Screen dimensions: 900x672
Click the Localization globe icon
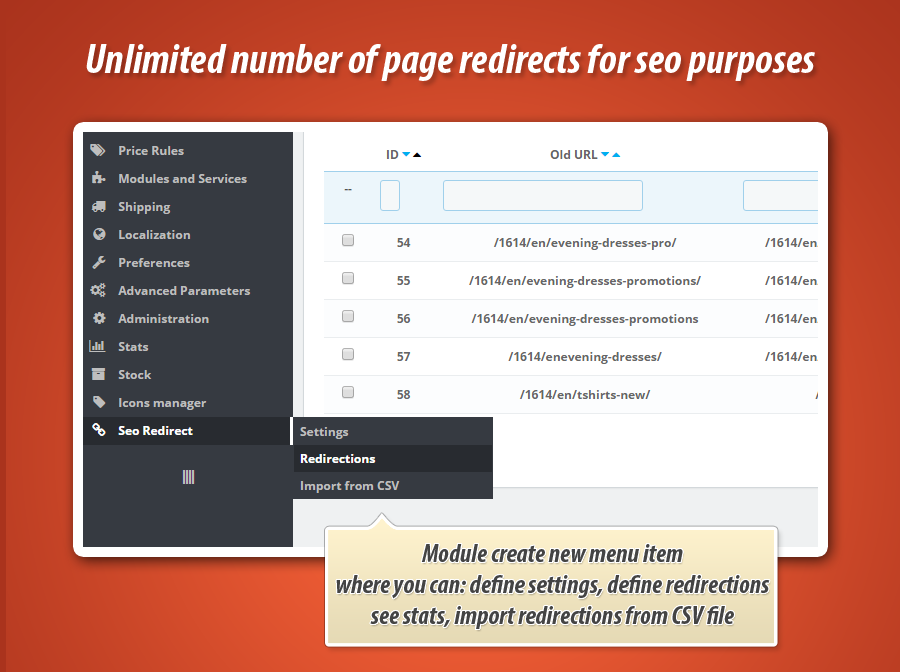tap(98, 235)
